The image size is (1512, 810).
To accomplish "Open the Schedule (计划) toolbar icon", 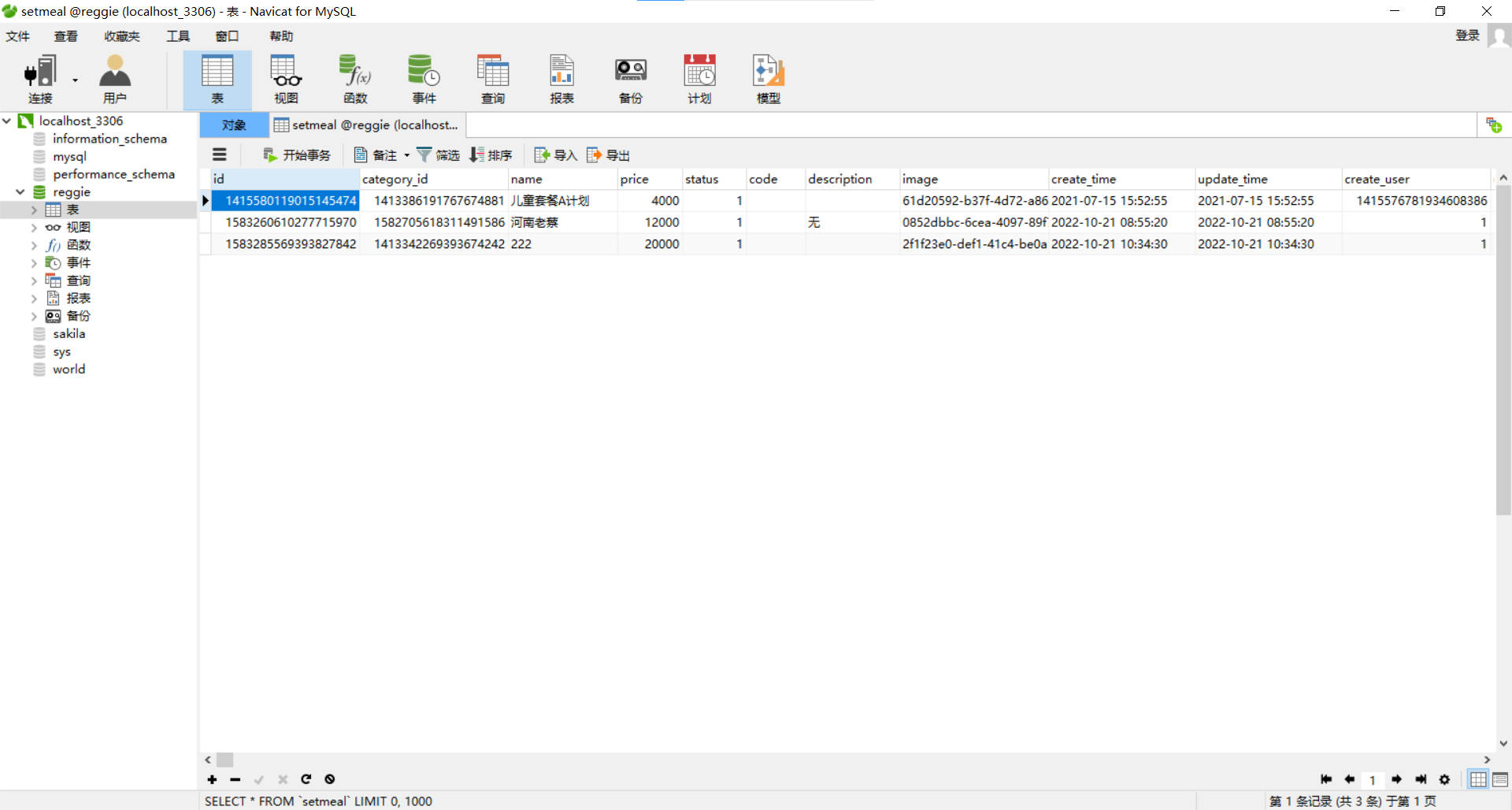I will point(699,80).
